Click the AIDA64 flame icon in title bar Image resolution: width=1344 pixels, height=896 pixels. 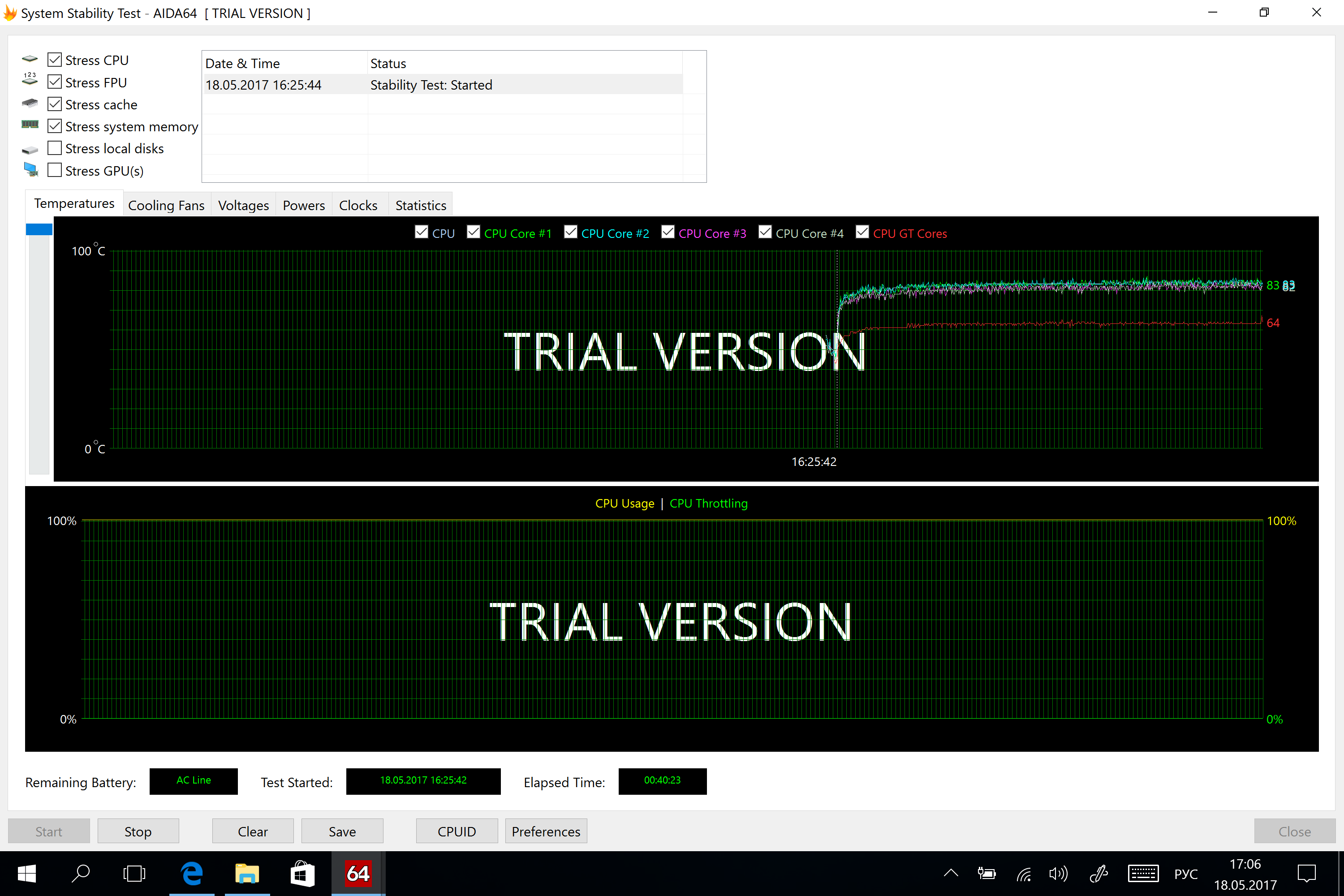tap(10, 13)
